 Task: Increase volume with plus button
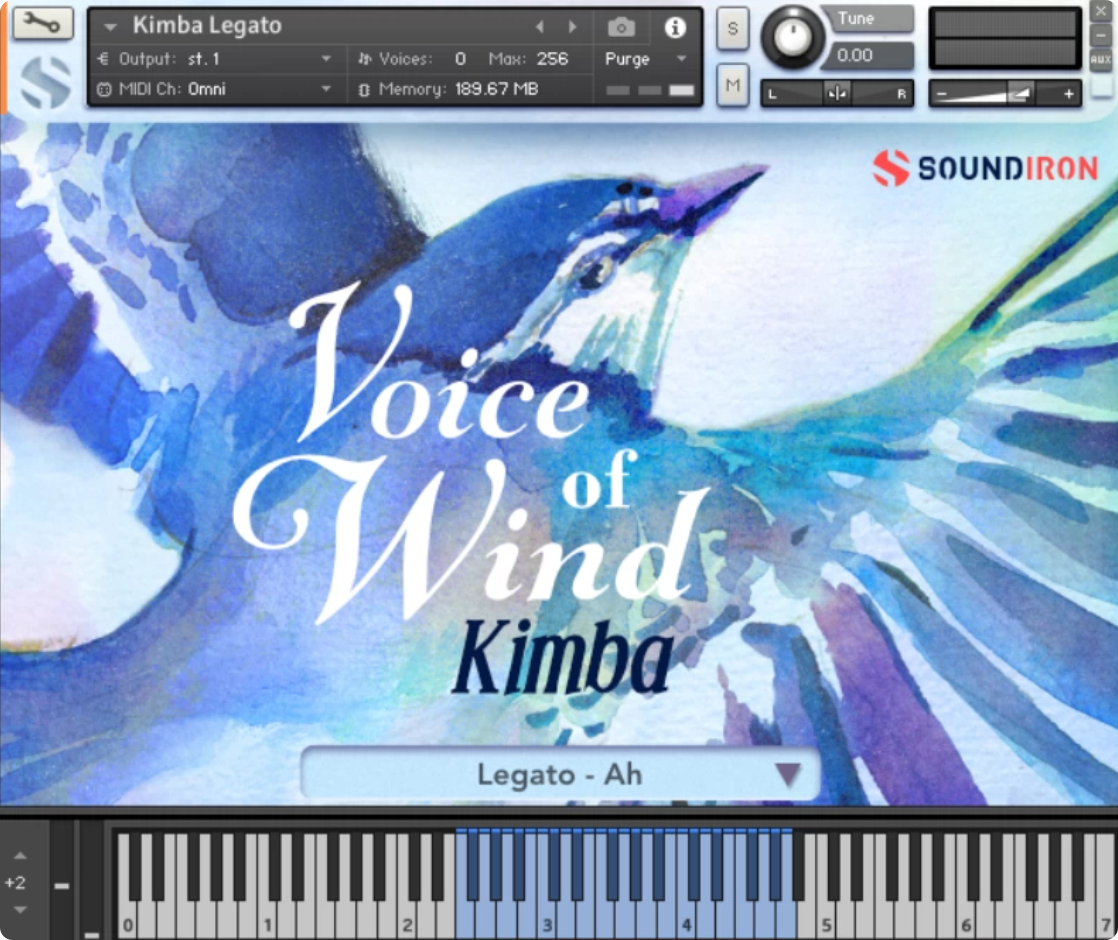(x=1068, y=93)
